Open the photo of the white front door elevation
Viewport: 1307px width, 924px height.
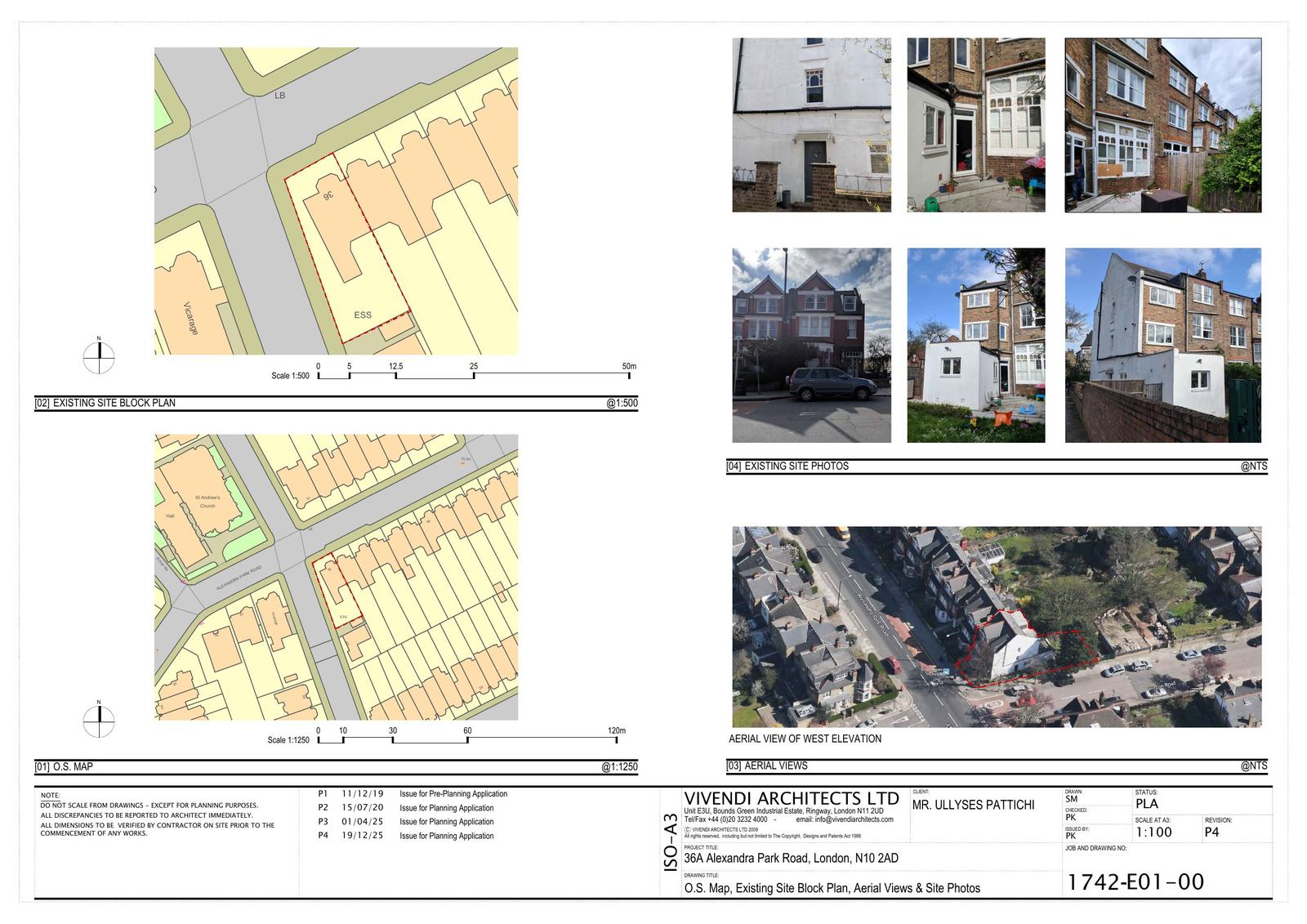pos(811,125)
